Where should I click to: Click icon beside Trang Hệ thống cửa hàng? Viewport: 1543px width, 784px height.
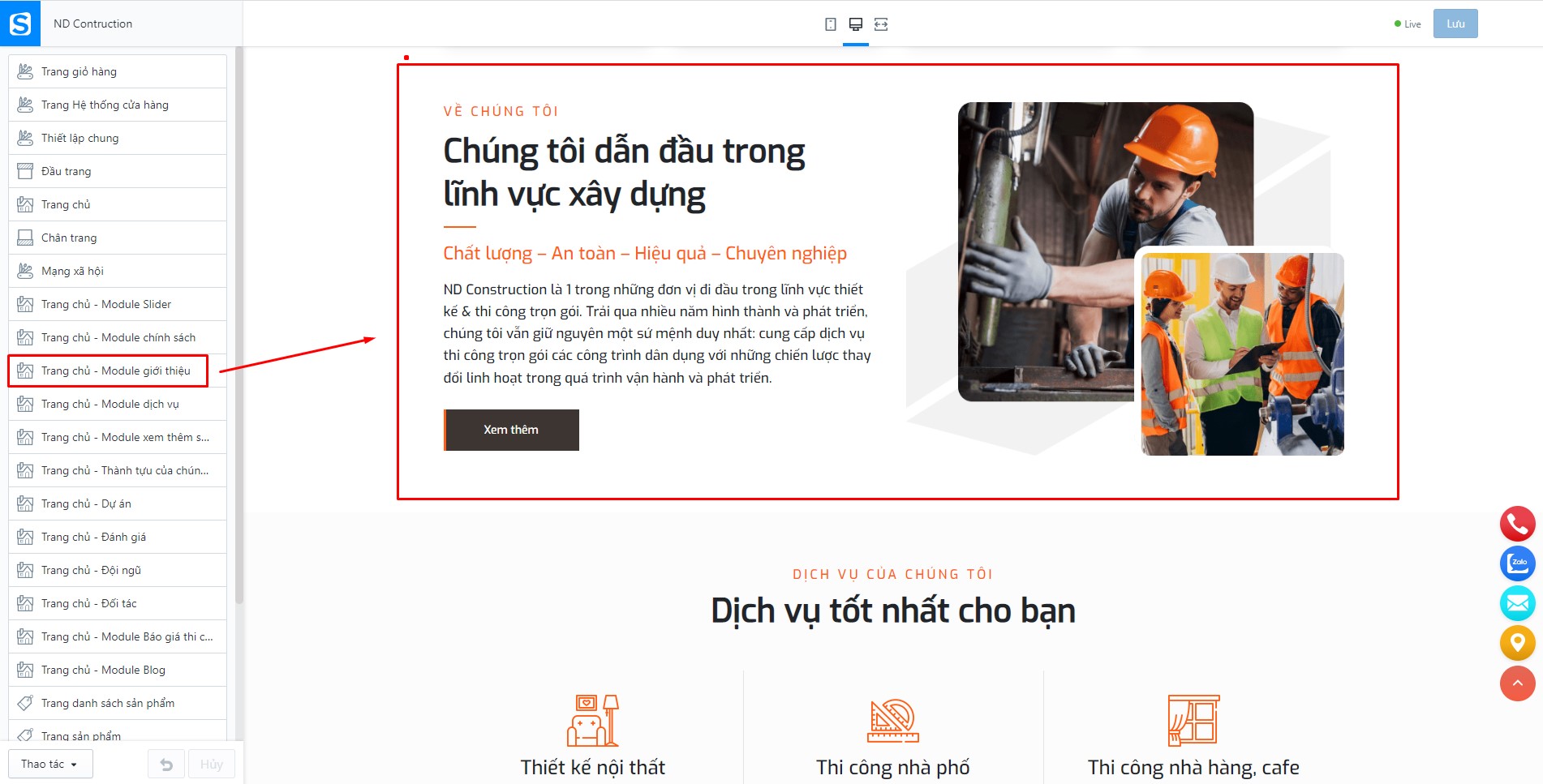click(25, 105)
